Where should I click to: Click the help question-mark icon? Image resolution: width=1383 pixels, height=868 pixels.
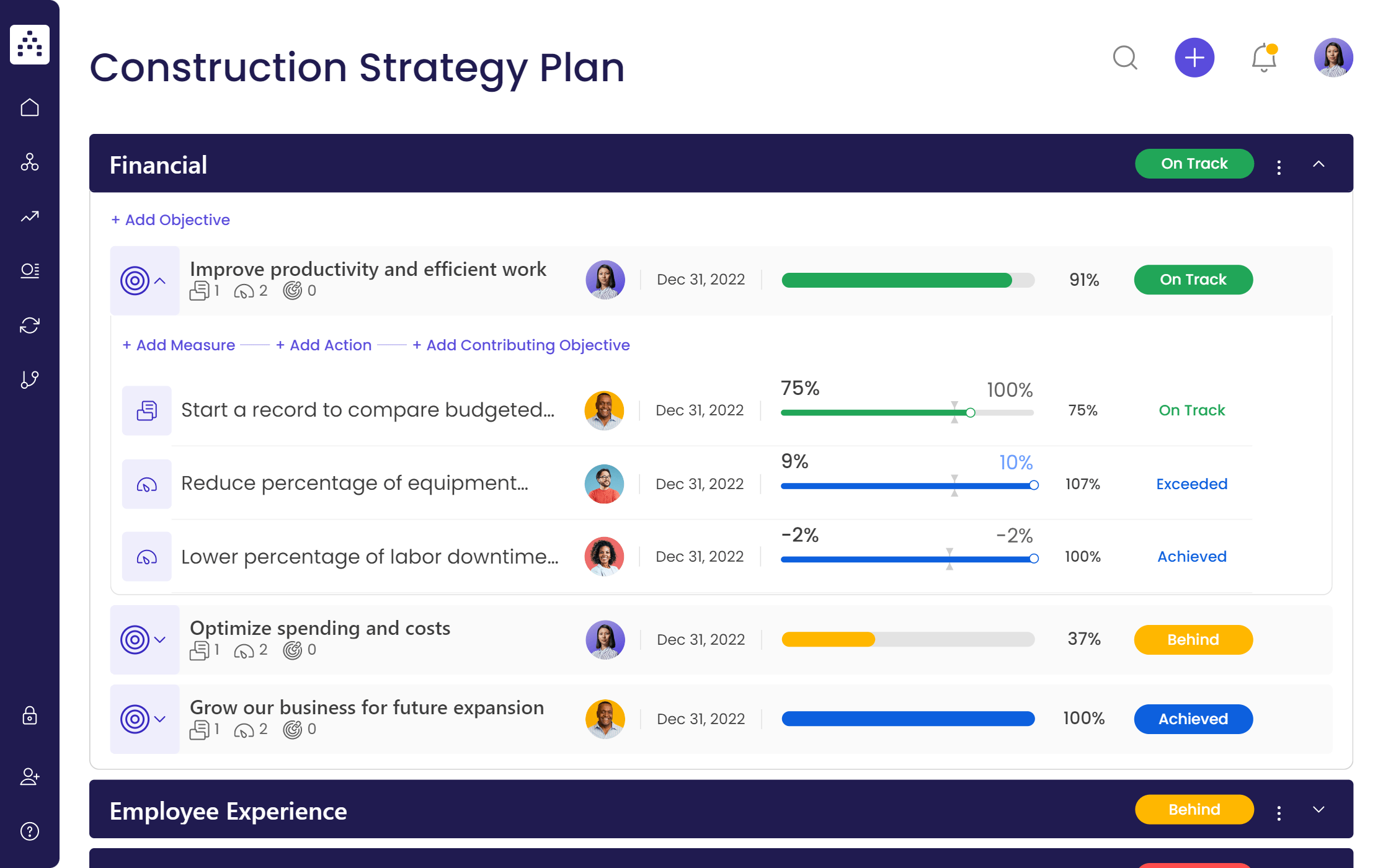[29, 831]
